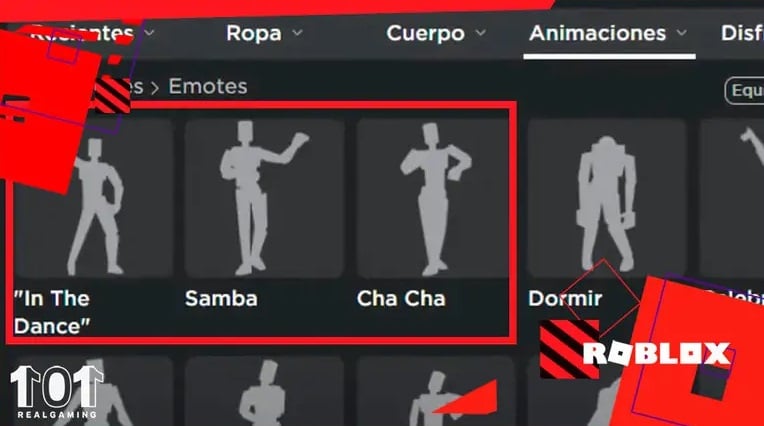Open the Animaciones tab
764x426 pixels.
(598, 33)
